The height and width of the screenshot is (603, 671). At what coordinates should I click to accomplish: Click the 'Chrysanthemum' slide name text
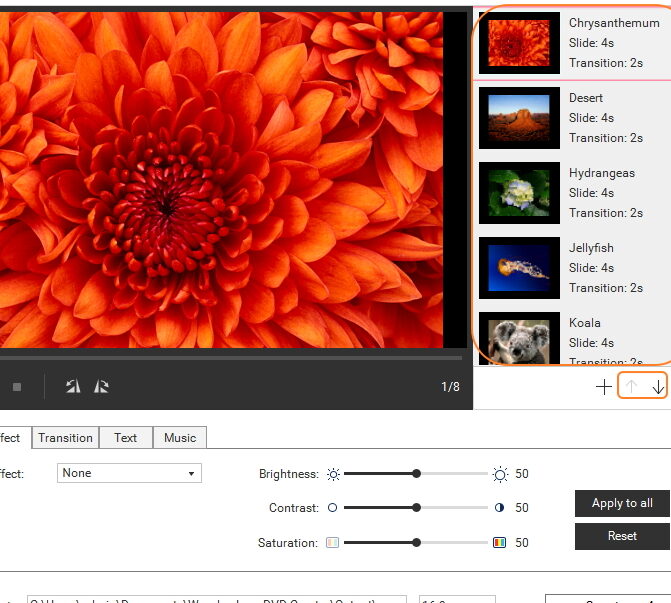pyautogui.click(x=614, y=23)
